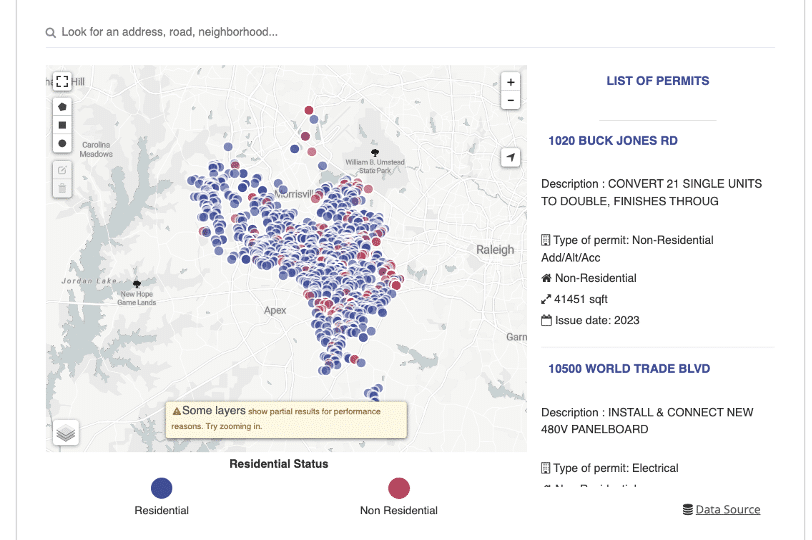Click the edit layers icon
The width and height of the screenshot is (812, 540).
[x=62, y=170]
